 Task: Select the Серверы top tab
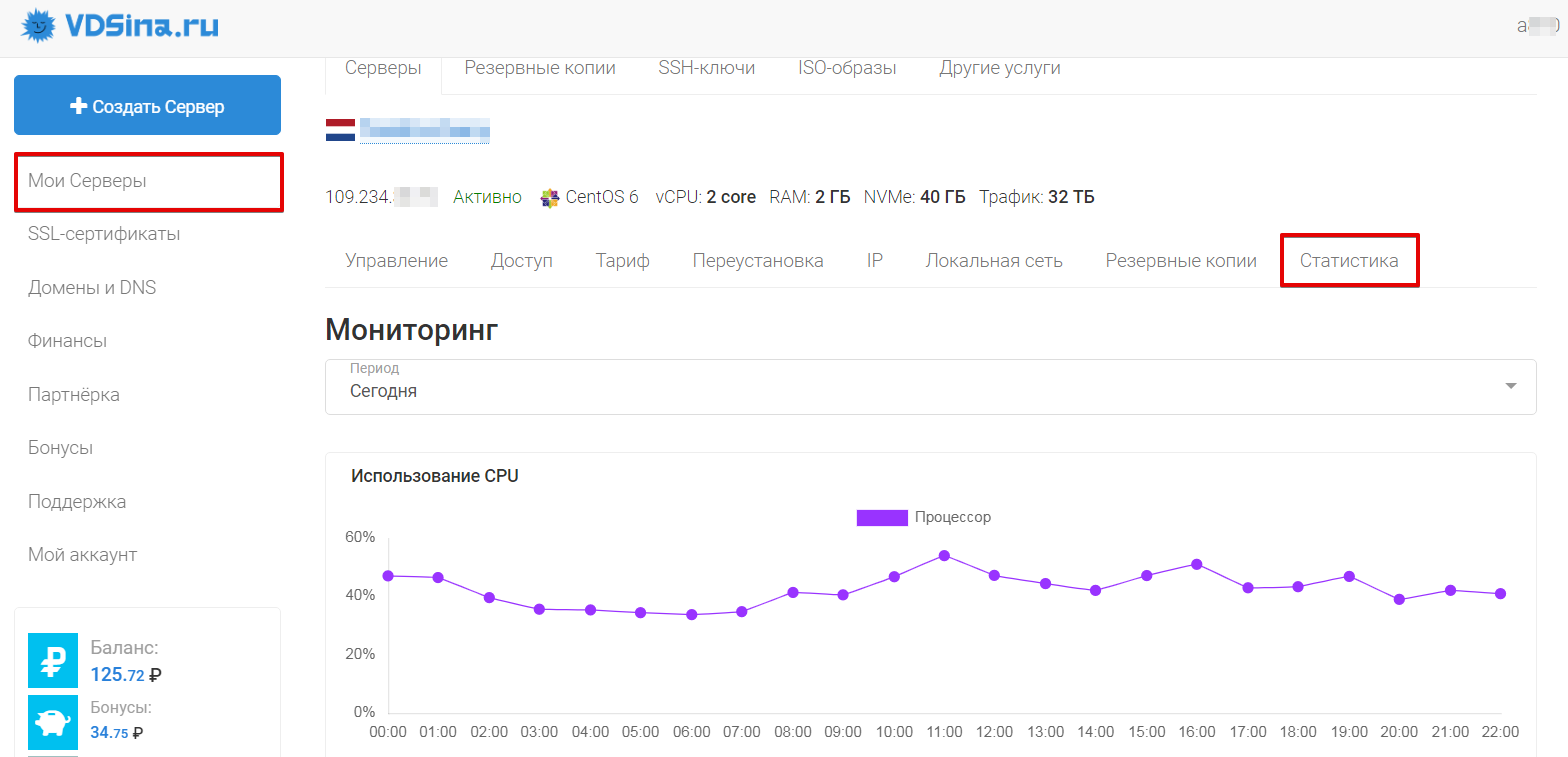(383, 69)
